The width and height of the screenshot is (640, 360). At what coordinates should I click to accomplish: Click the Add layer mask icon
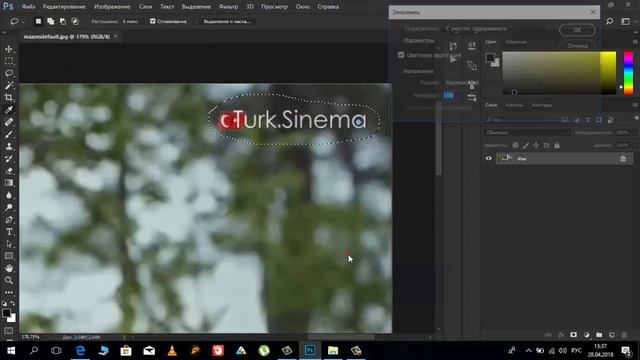point(573,335)
